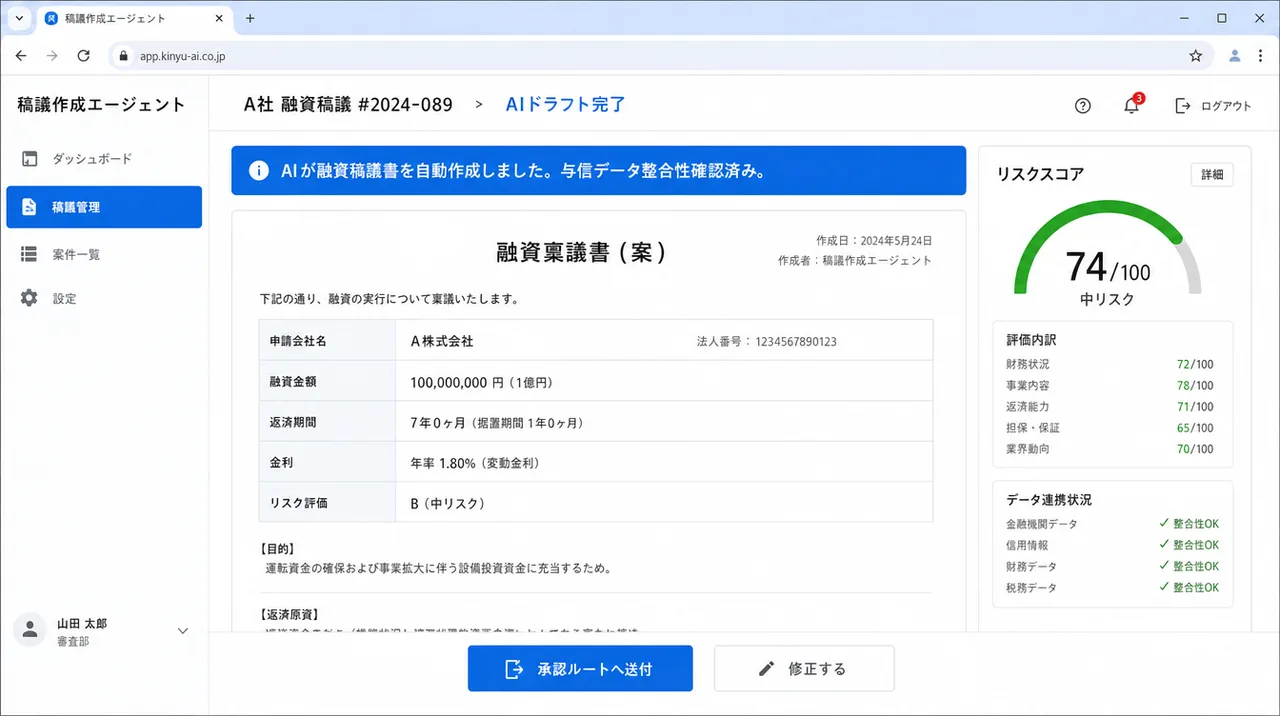This screenshot has width=1280, height=716.
Task: Click 返済能力 score 71/100
Action: (1195, 407)
